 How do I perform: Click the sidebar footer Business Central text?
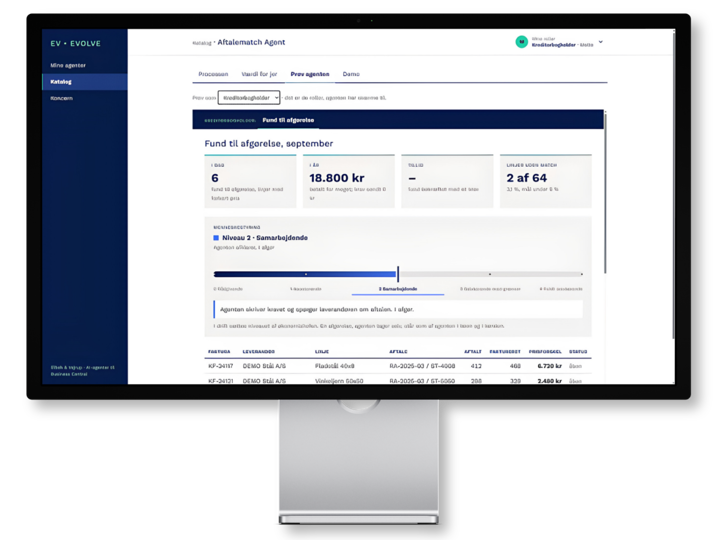tap(69, 374)
